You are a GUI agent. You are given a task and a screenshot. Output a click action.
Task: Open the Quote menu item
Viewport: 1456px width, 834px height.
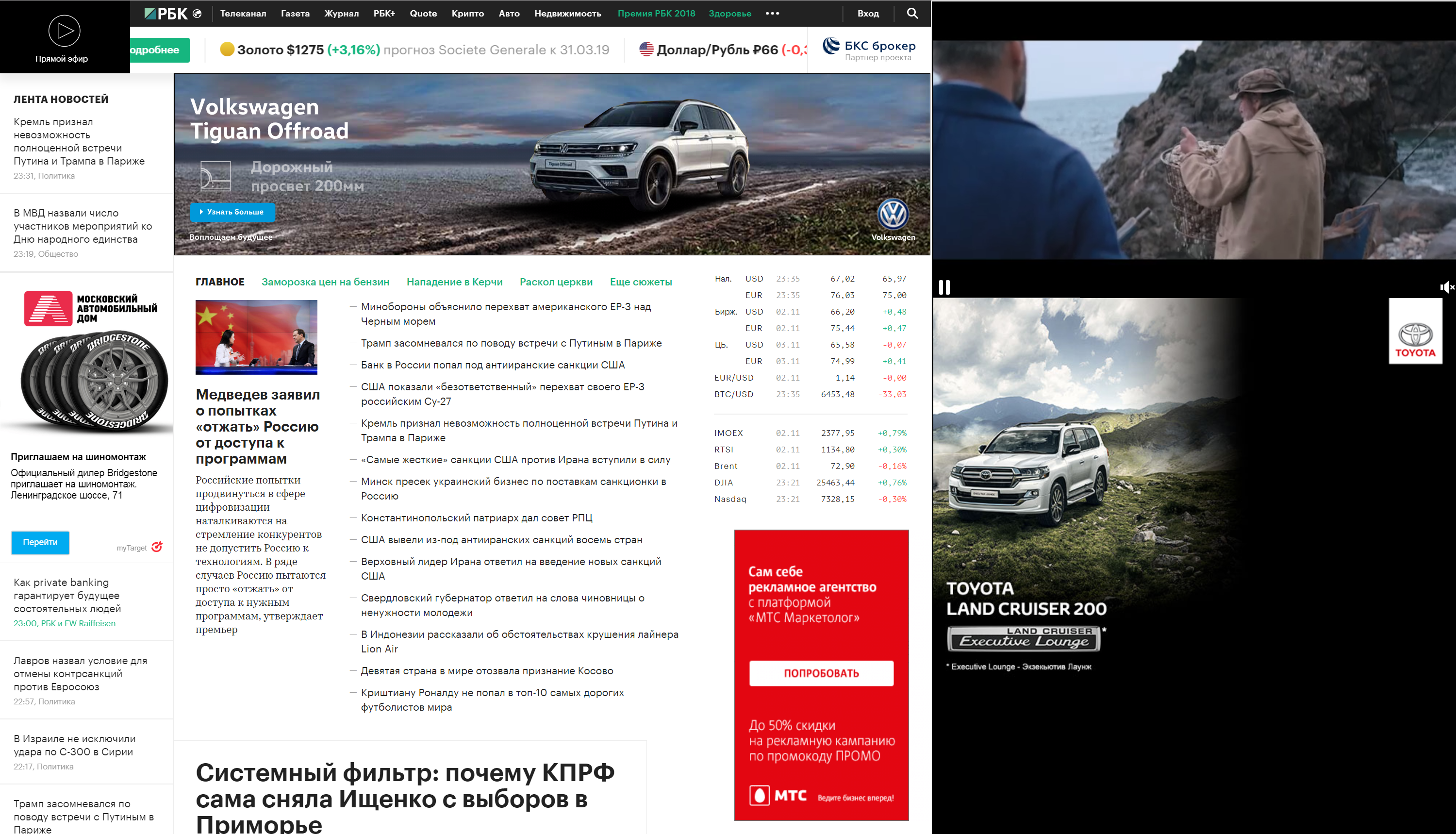pos(423,13)
